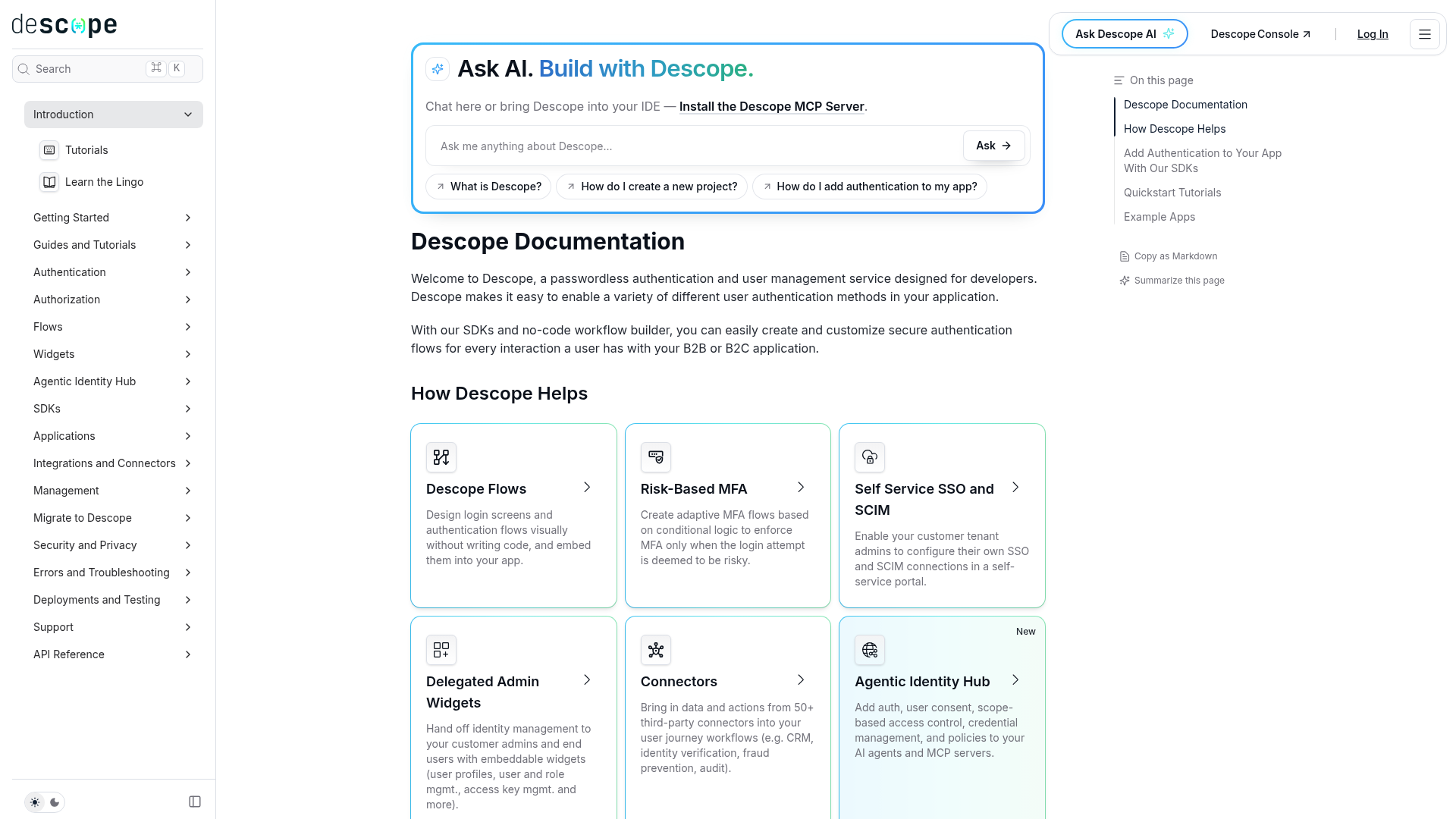
Task: Expand Security and Privacy section
Action: coord(114,545)
